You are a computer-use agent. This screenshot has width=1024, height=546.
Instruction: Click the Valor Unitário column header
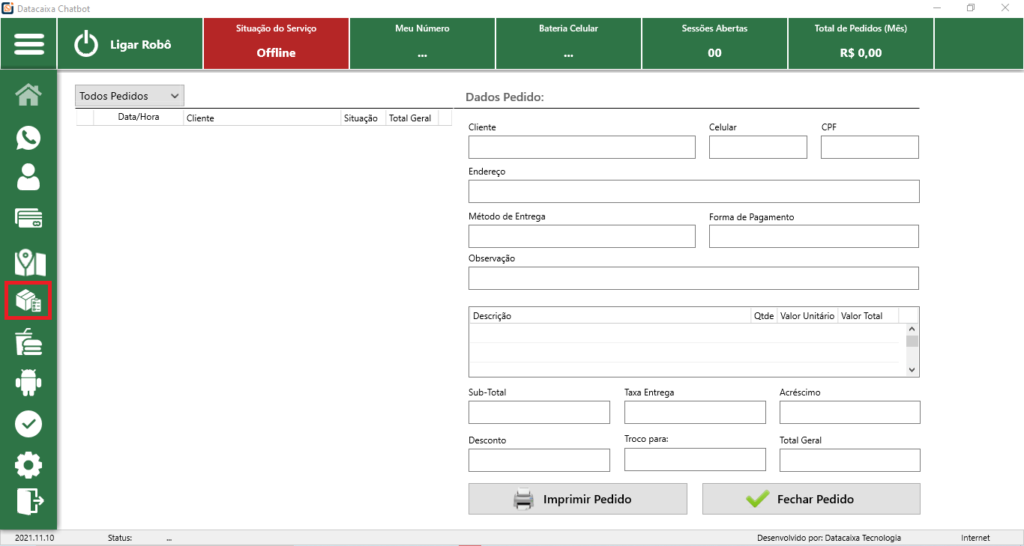tap(807, 315)
